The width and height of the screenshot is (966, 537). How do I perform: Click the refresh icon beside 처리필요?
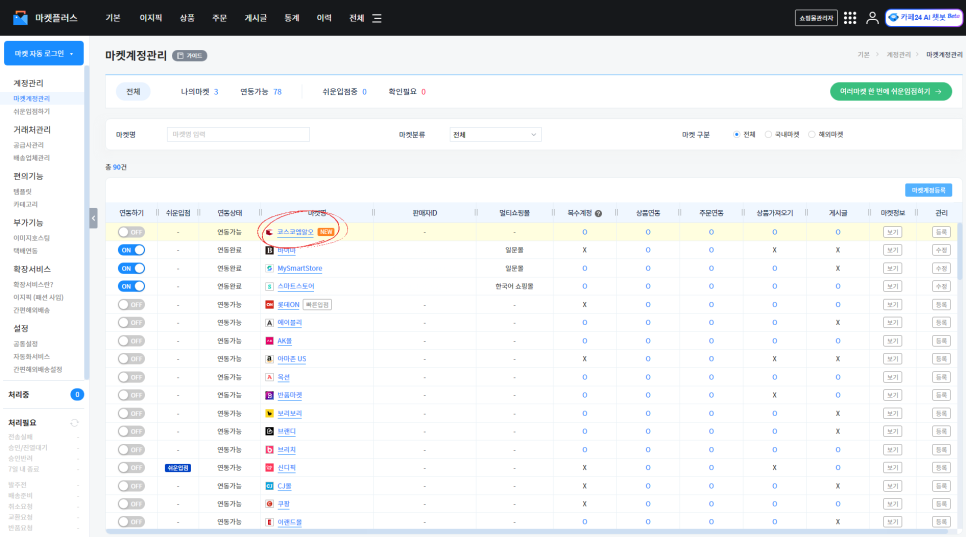(75, 423)
